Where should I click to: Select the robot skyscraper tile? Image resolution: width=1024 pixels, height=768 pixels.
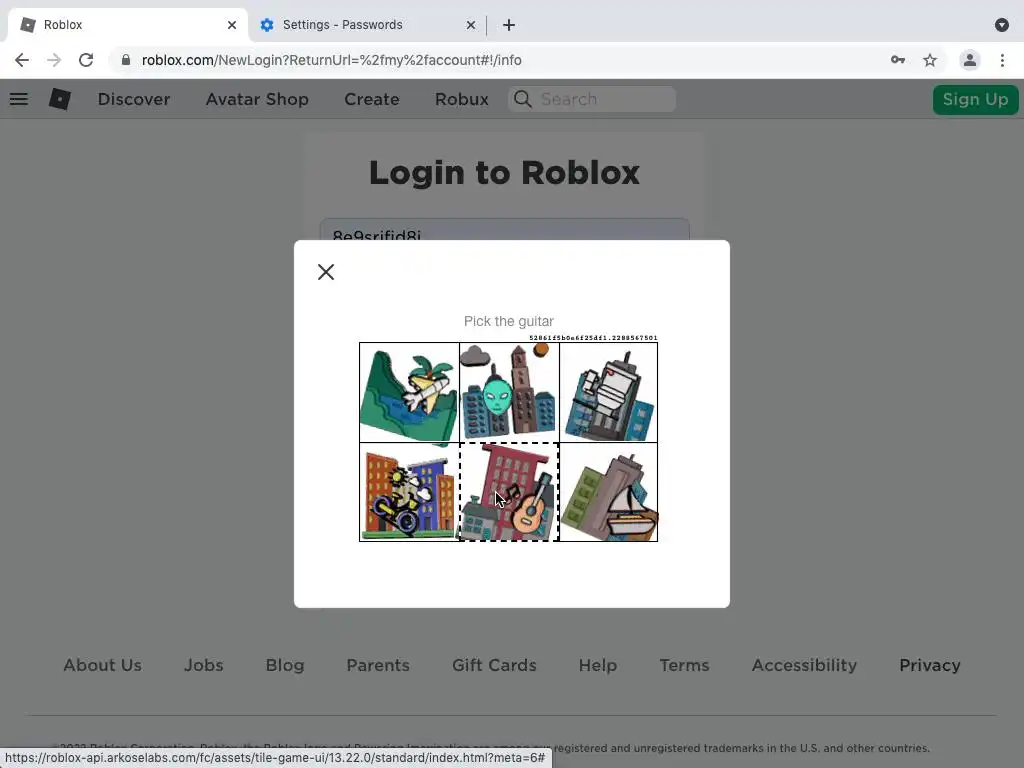[x=609, y=392]
